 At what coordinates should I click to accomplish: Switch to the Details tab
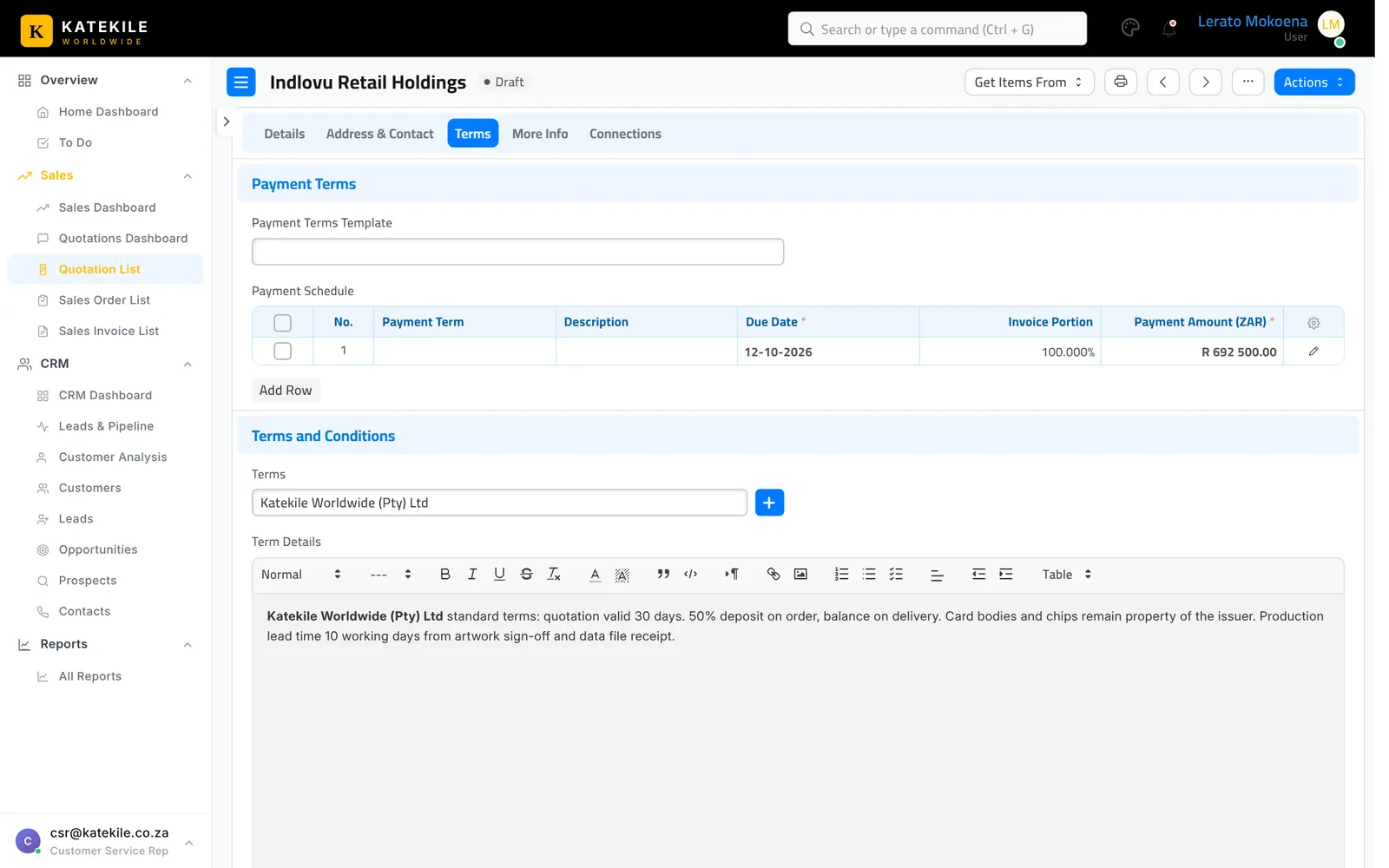285,134
